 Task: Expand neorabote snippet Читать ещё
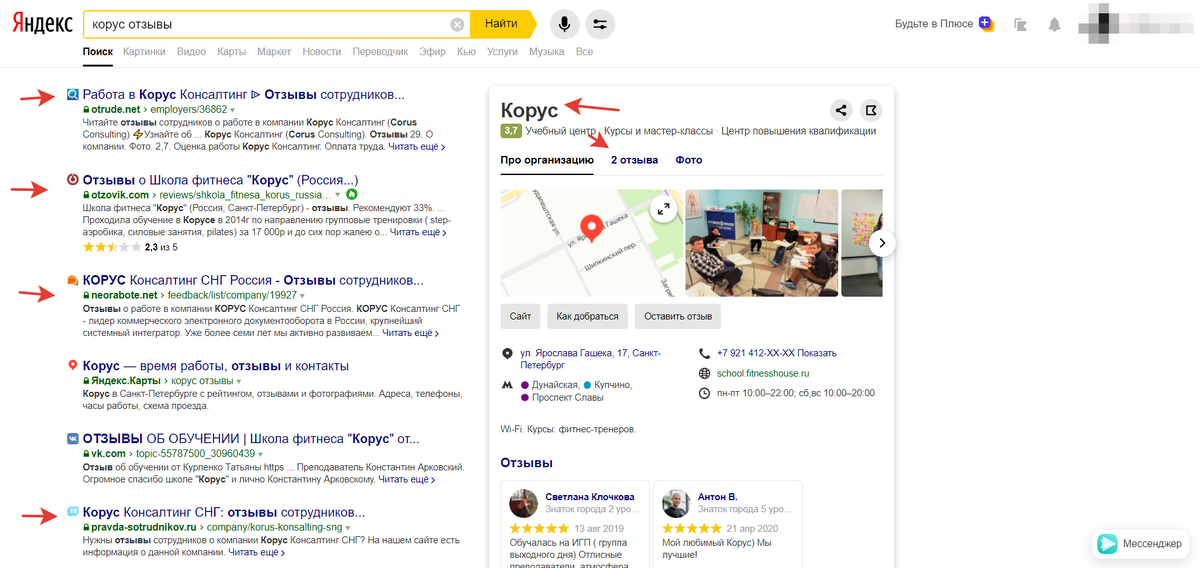(410, 333)
